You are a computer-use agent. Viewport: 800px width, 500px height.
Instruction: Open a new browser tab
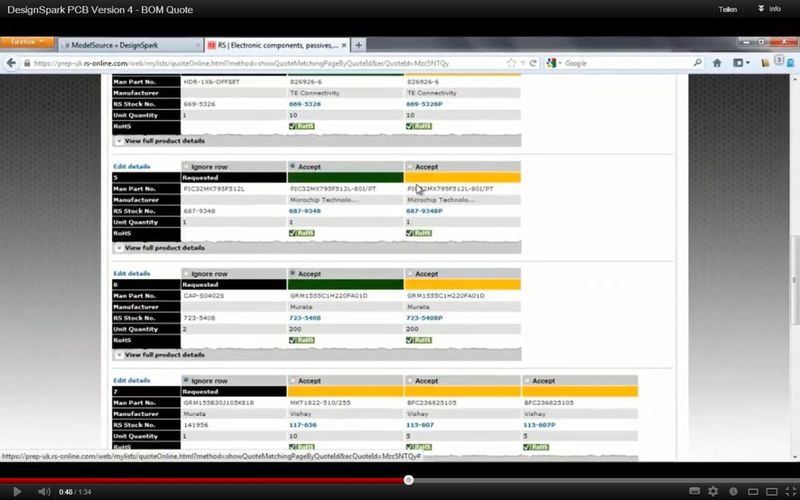tap(358, 45)
